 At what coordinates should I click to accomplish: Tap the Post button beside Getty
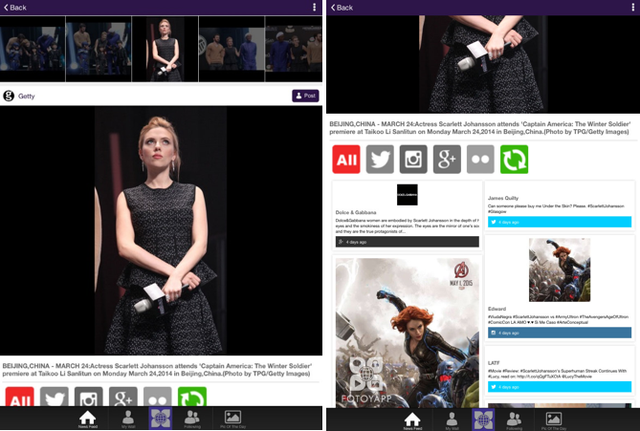point(305,96)
